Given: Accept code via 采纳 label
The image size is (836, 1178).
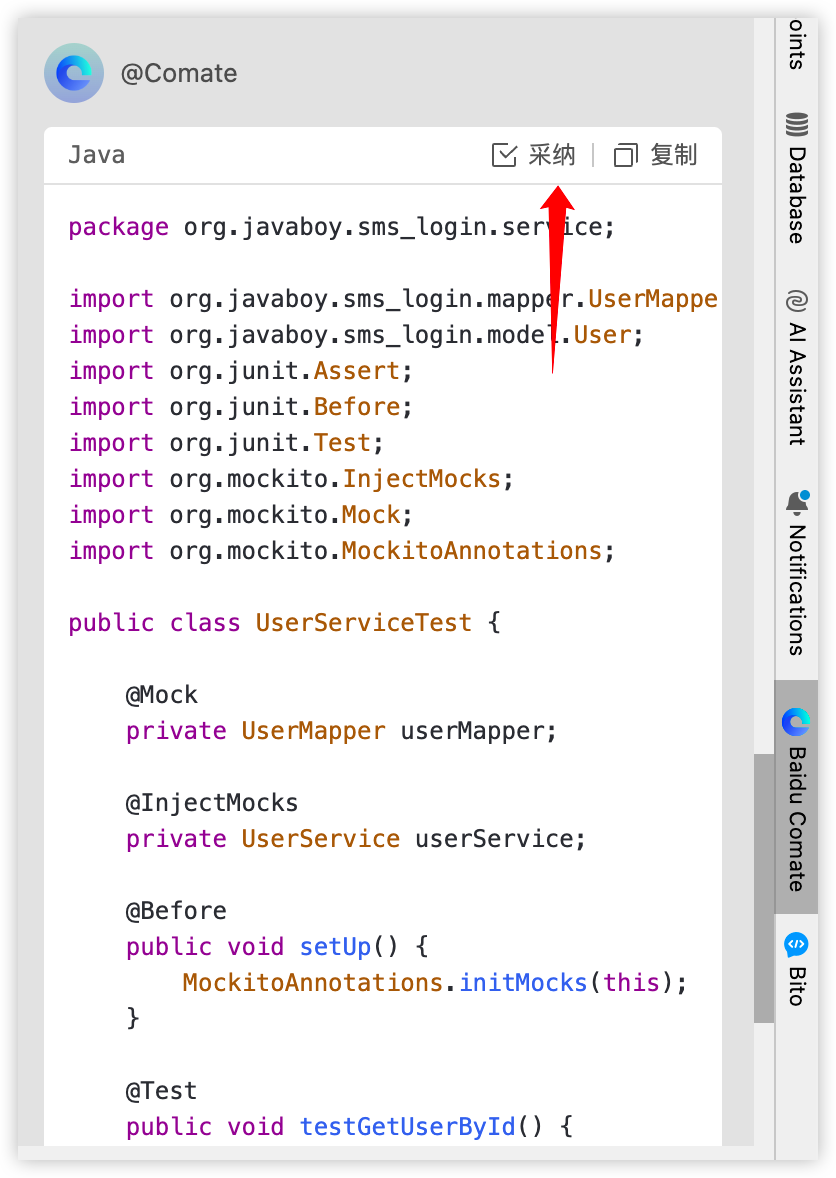Looking at the screenshot, I should 551,155.
